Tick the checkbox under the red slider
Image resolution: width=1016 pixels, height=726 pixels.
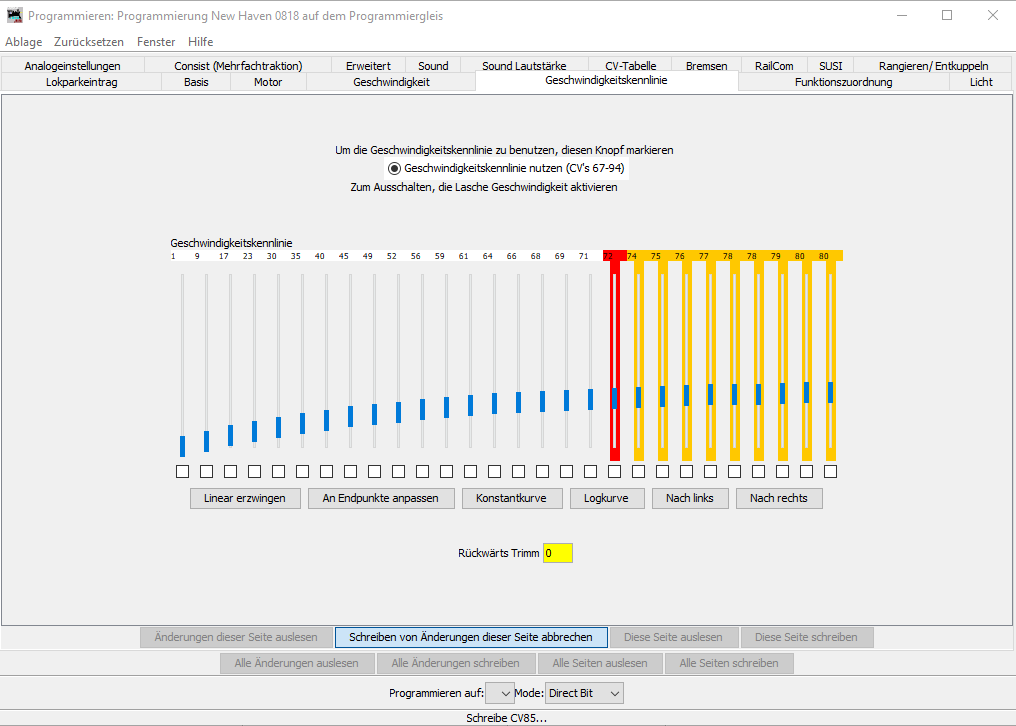614,471
